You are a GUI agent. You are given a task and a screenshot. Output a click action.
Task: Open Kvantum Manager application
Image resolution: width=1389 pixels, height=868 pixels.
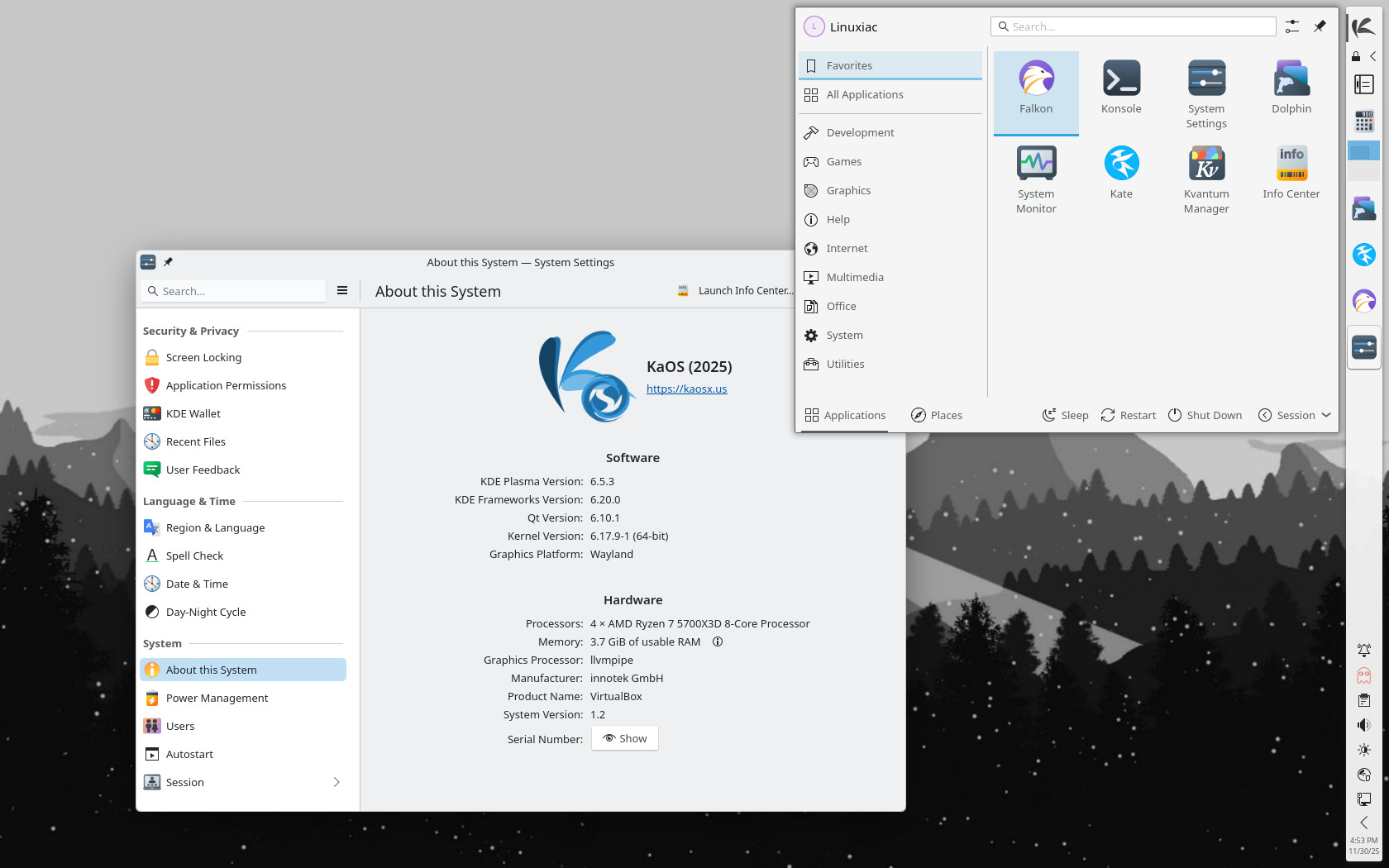click(x=1206, y=178)
